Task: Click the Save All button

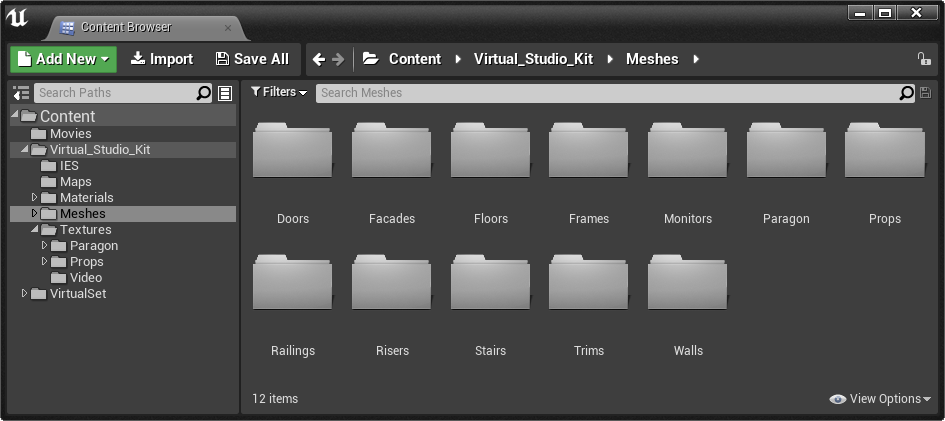Action: point(252,59)
